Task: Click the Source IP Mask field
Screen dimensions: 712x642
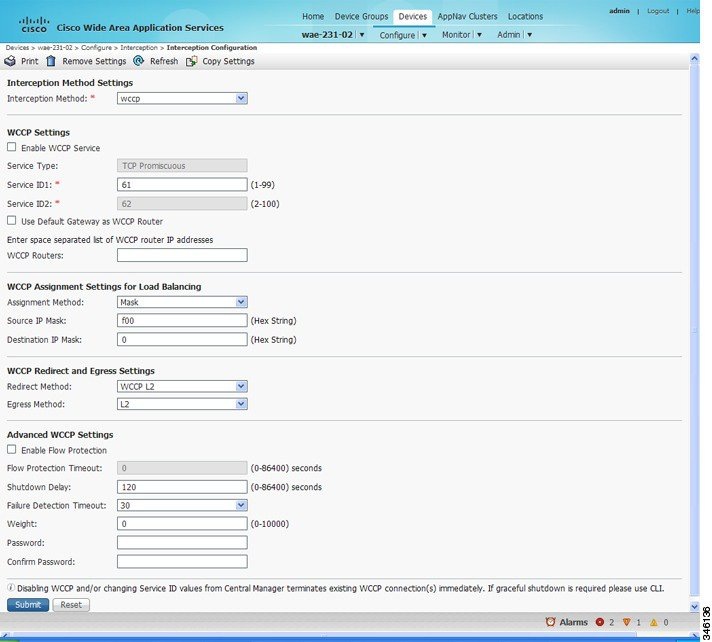Action: (x=182, y=320)
